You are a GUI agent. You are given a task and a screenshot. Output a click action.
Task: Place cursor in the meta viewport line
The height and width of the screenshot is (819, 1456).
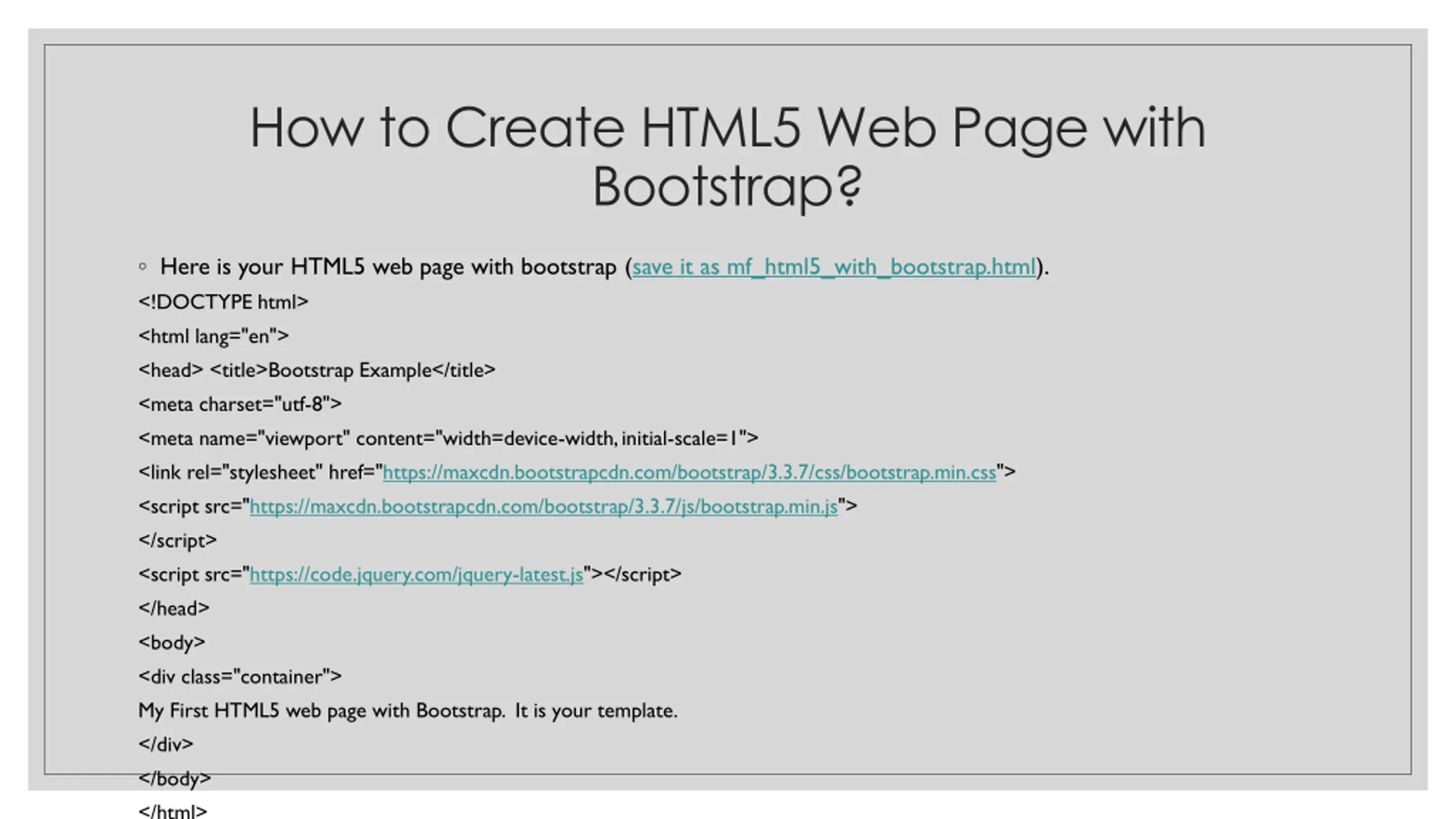click(448, 439)
